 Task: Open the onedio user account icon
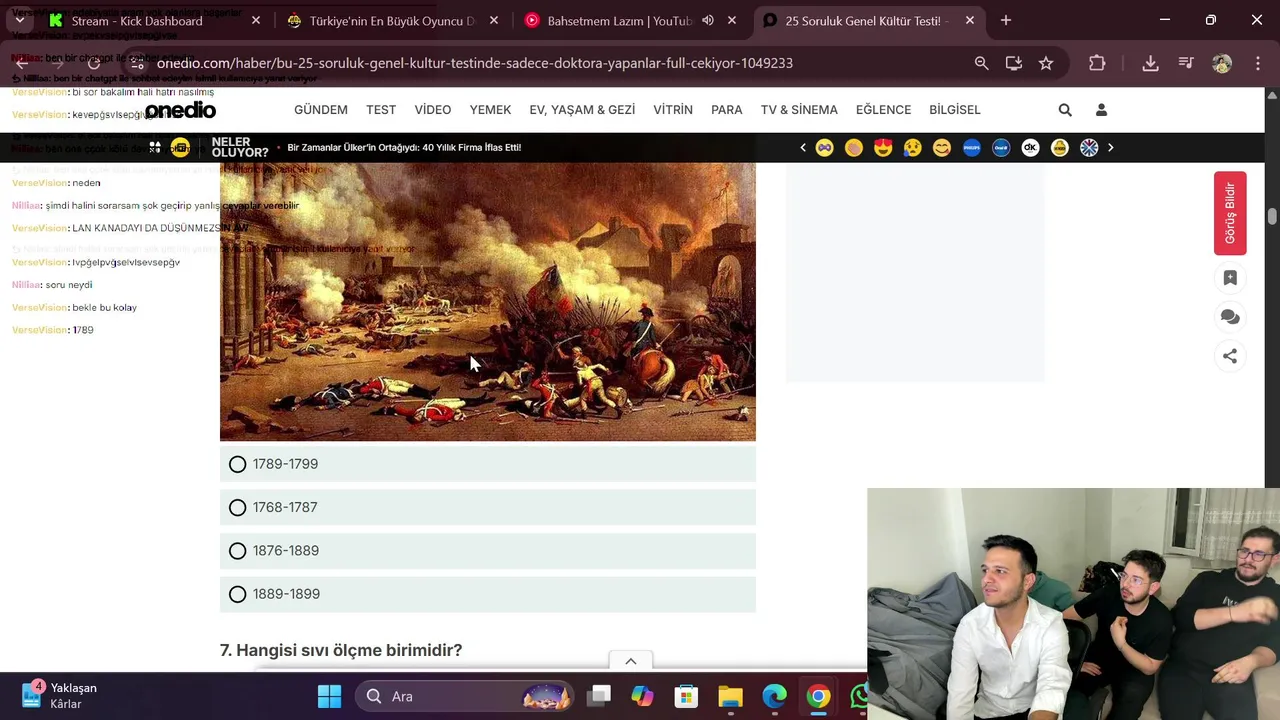click(x=1101, y=110)
